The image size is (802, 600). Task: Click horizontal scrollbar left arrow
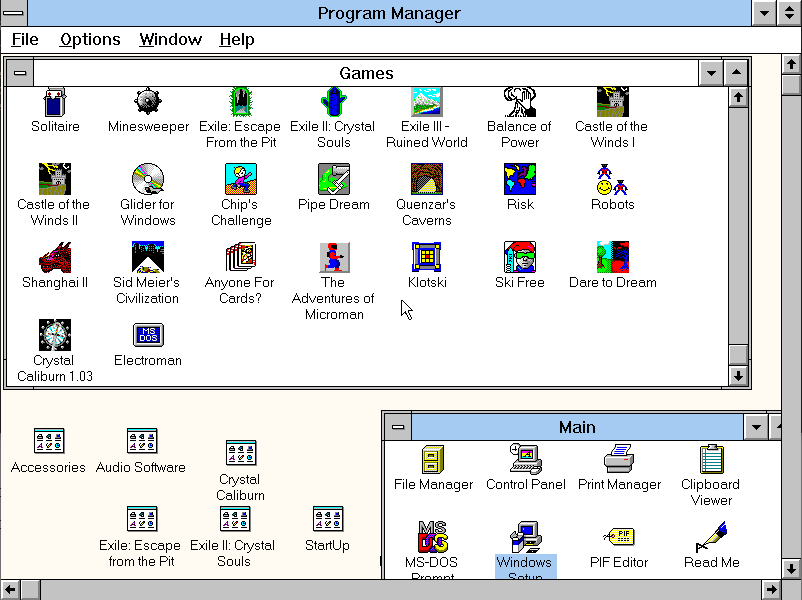[x=10, y=590]
